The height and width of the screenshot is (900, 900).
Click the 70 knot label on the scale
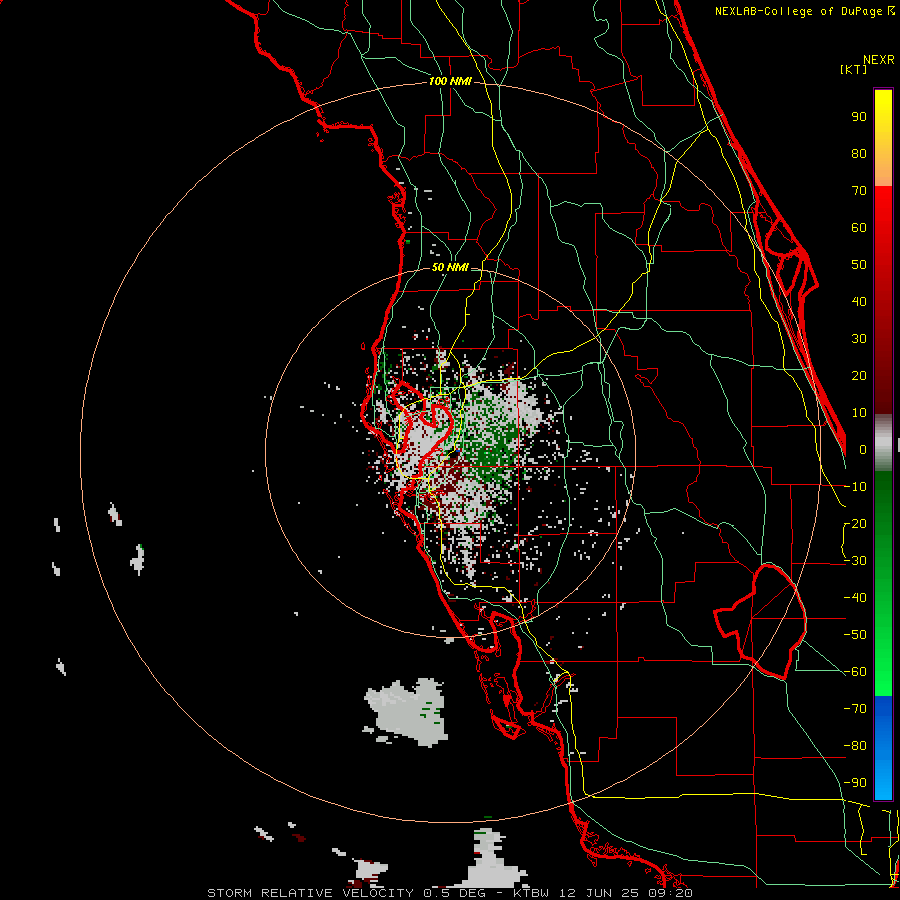pos(859,191)
